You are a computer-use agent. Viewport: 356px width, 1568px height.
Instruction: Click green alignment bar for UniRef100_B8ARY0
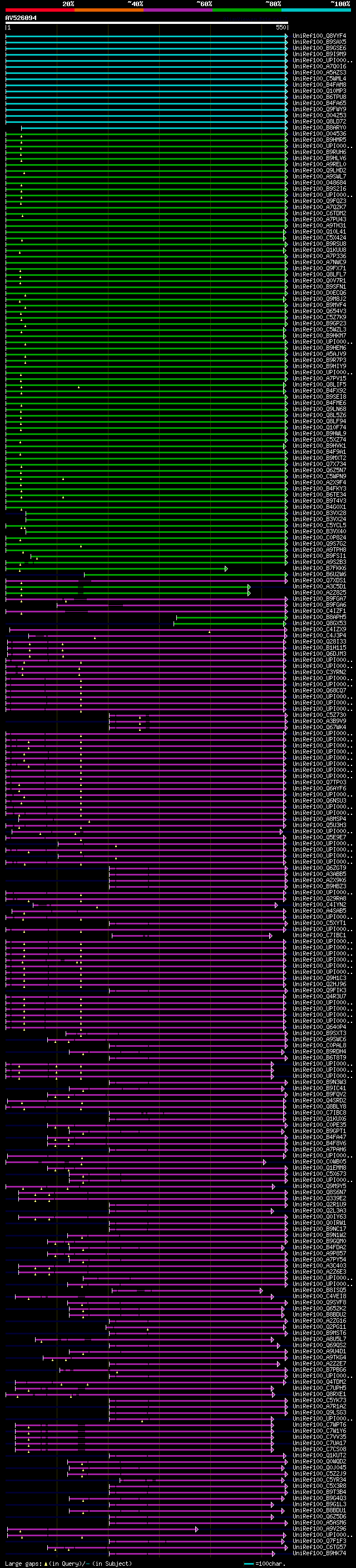(155, 128)
